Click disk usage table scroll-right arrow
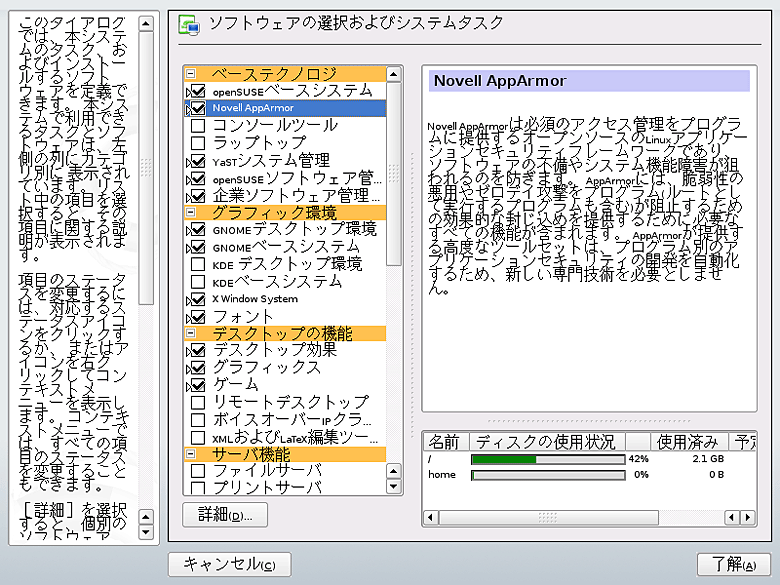780x585 pixels. (748, 518)
